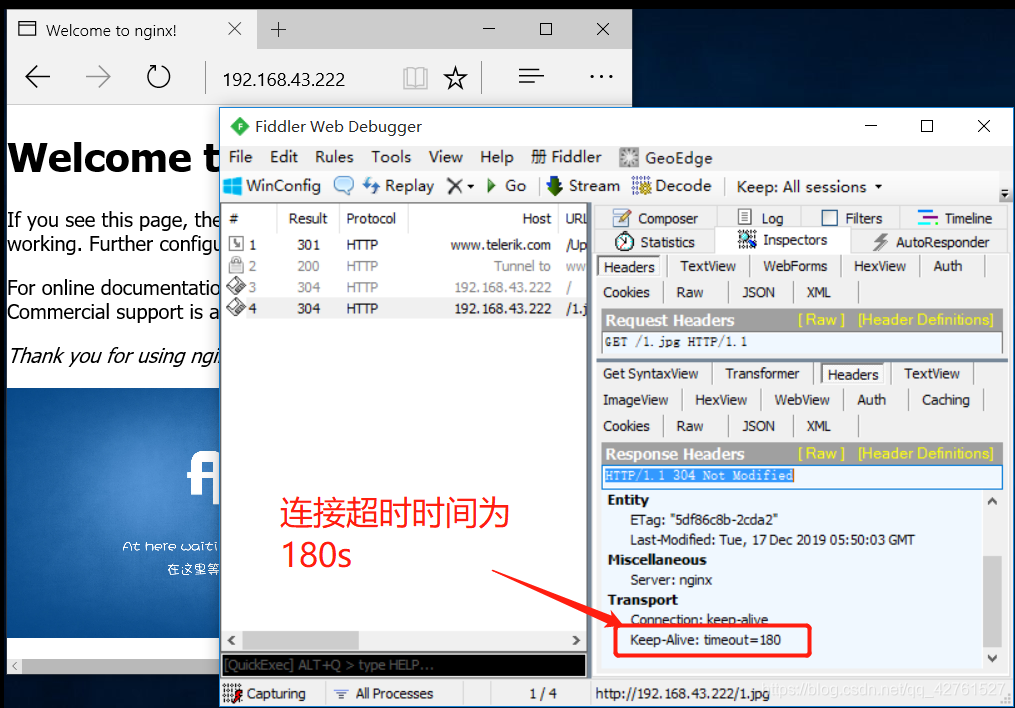The width and height of the screenshot is (1015, 708).
Task: Select request TextView inspector tab
Action: [708, 266]
